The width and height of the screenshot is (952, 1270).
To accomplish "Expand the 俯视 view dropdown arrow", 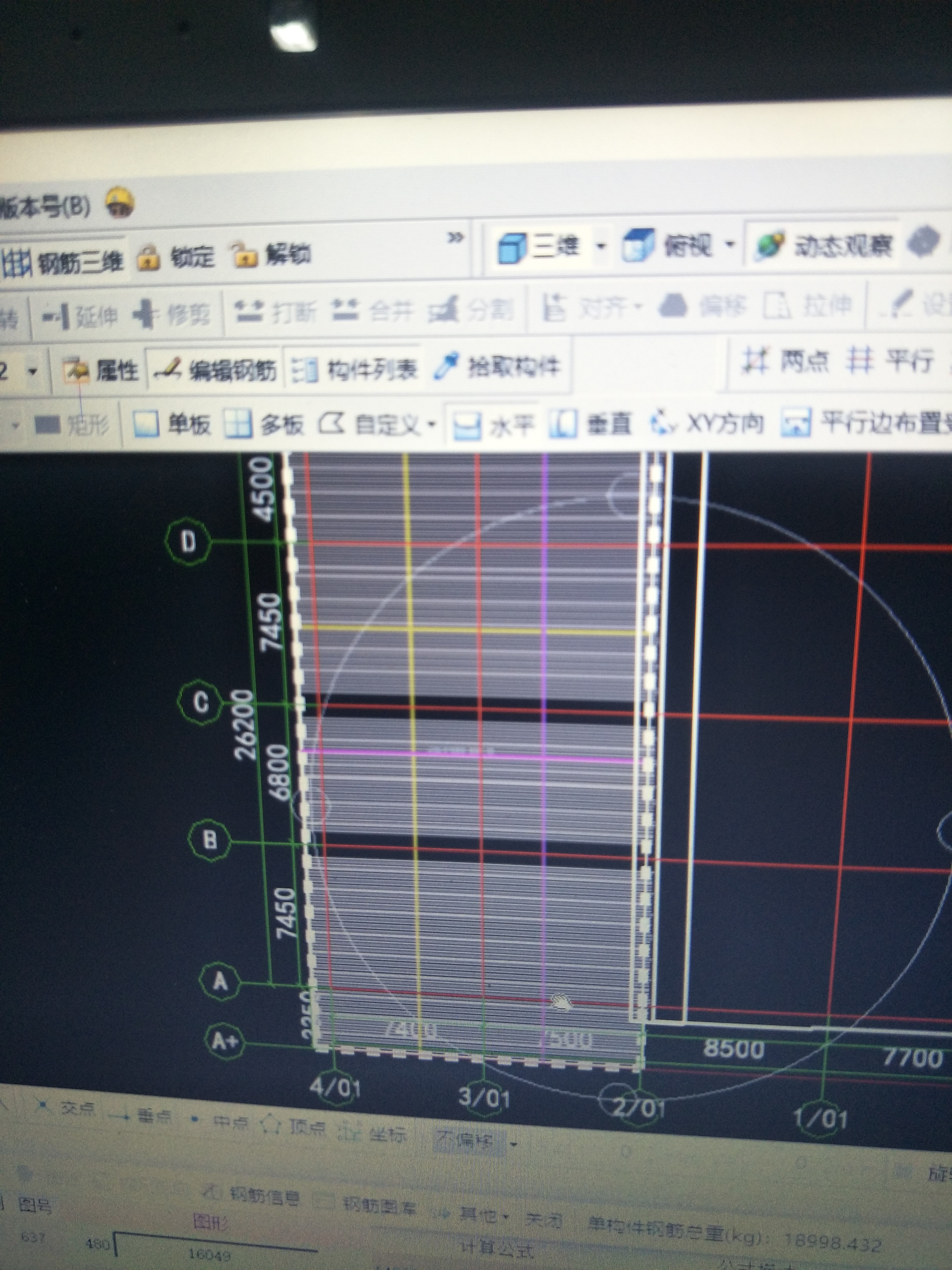I will pos(730,244).
